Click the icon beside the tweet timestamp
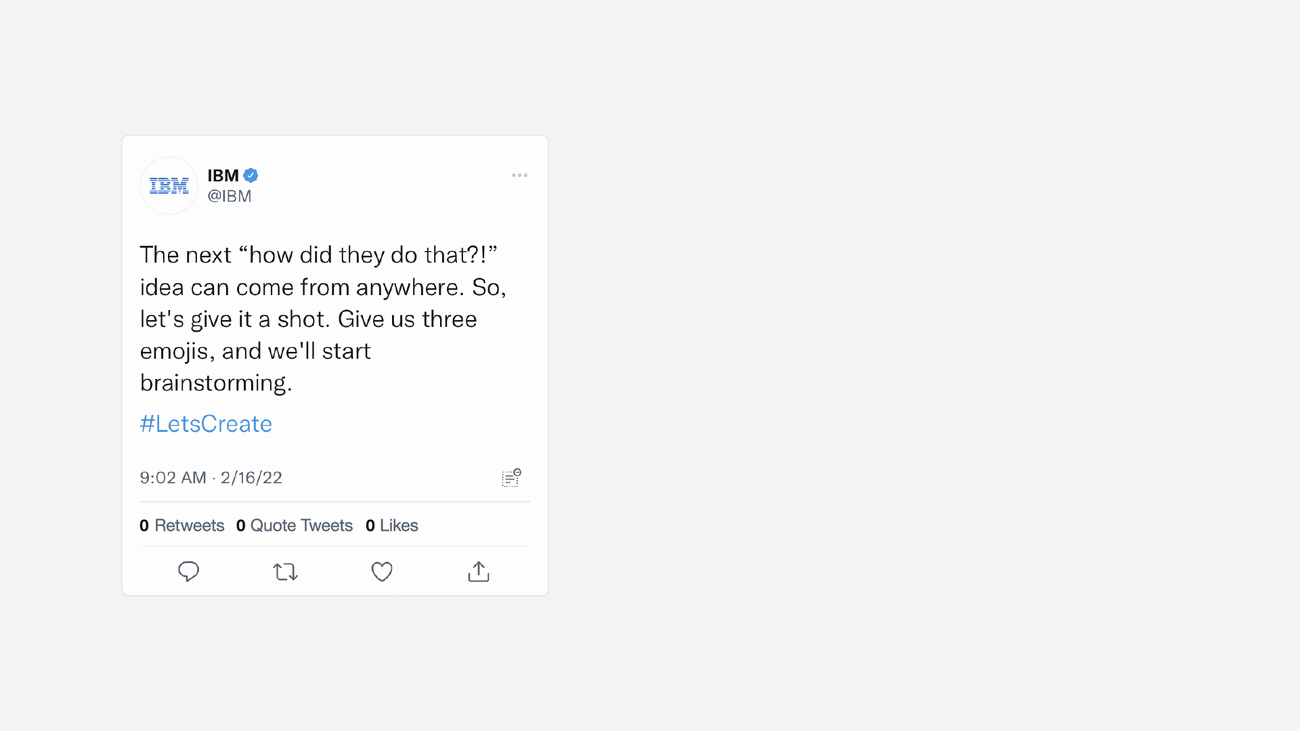Image resolution: width=1300 pixels, height=731 pixels. 511,477
